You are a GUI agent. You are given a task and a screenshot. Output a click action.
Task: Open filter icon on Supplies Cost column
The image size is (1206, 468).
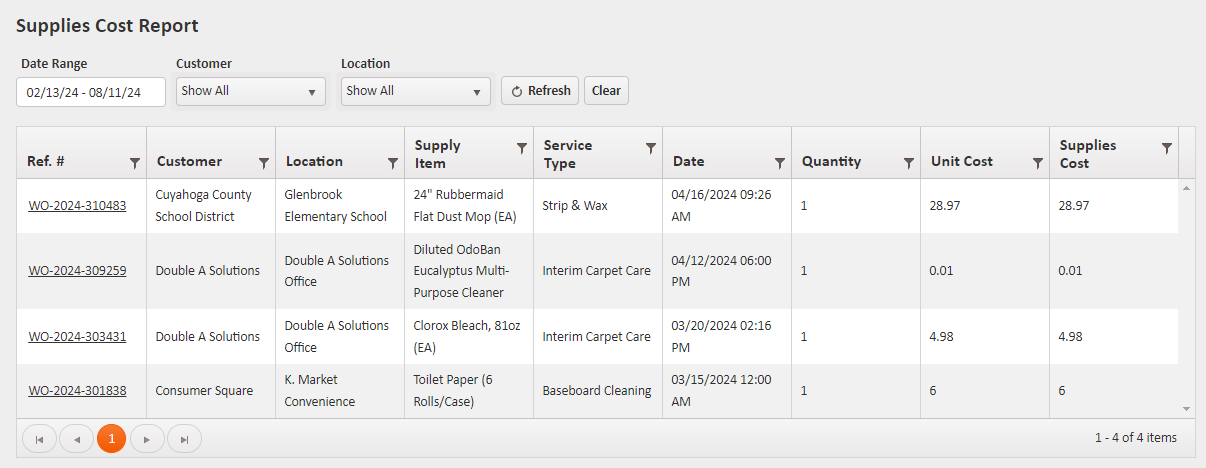click(x=1166, y=148)
